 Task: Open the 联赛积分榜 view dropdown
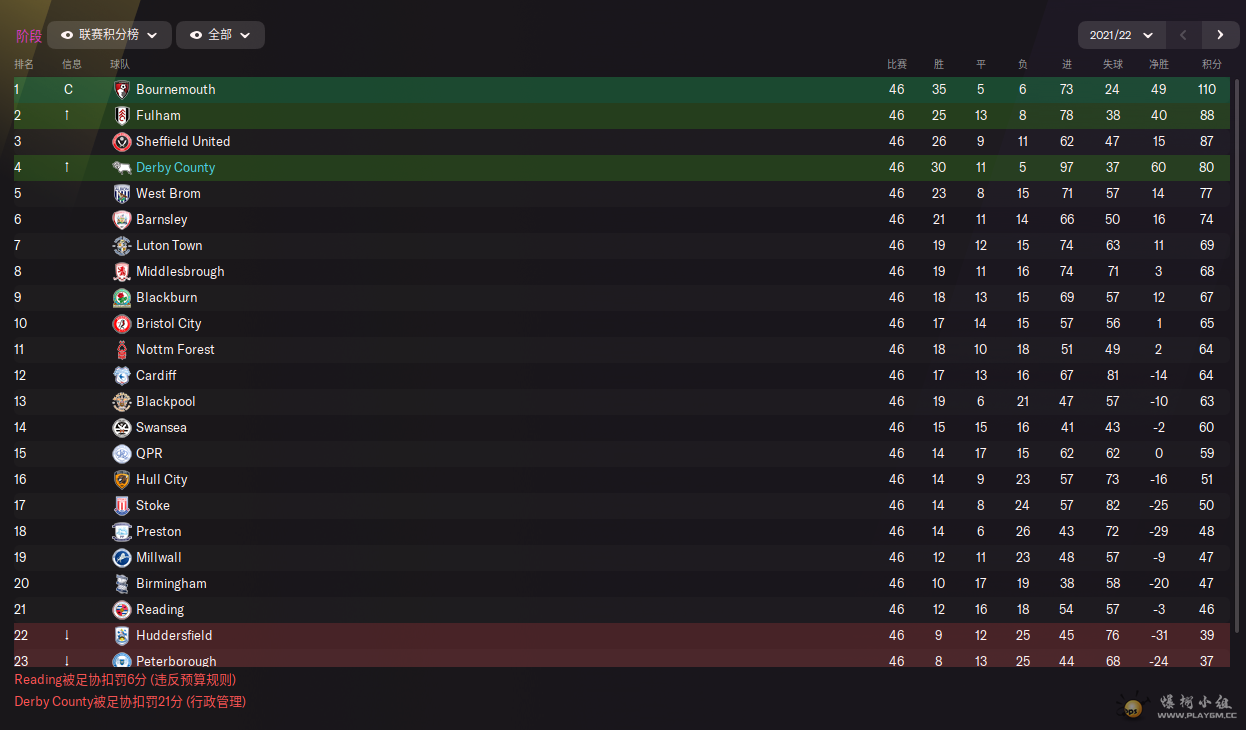pyautogui.click(x=109, y=35)
